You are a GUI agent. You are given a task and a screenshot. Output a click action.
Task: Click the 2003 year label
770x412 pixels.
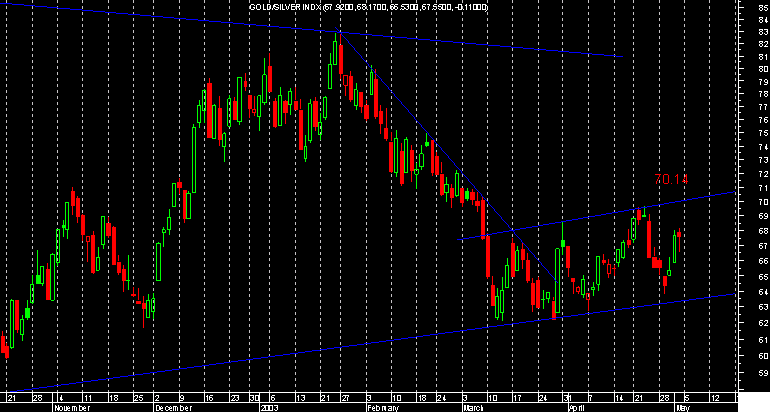[x=270, y=408]
